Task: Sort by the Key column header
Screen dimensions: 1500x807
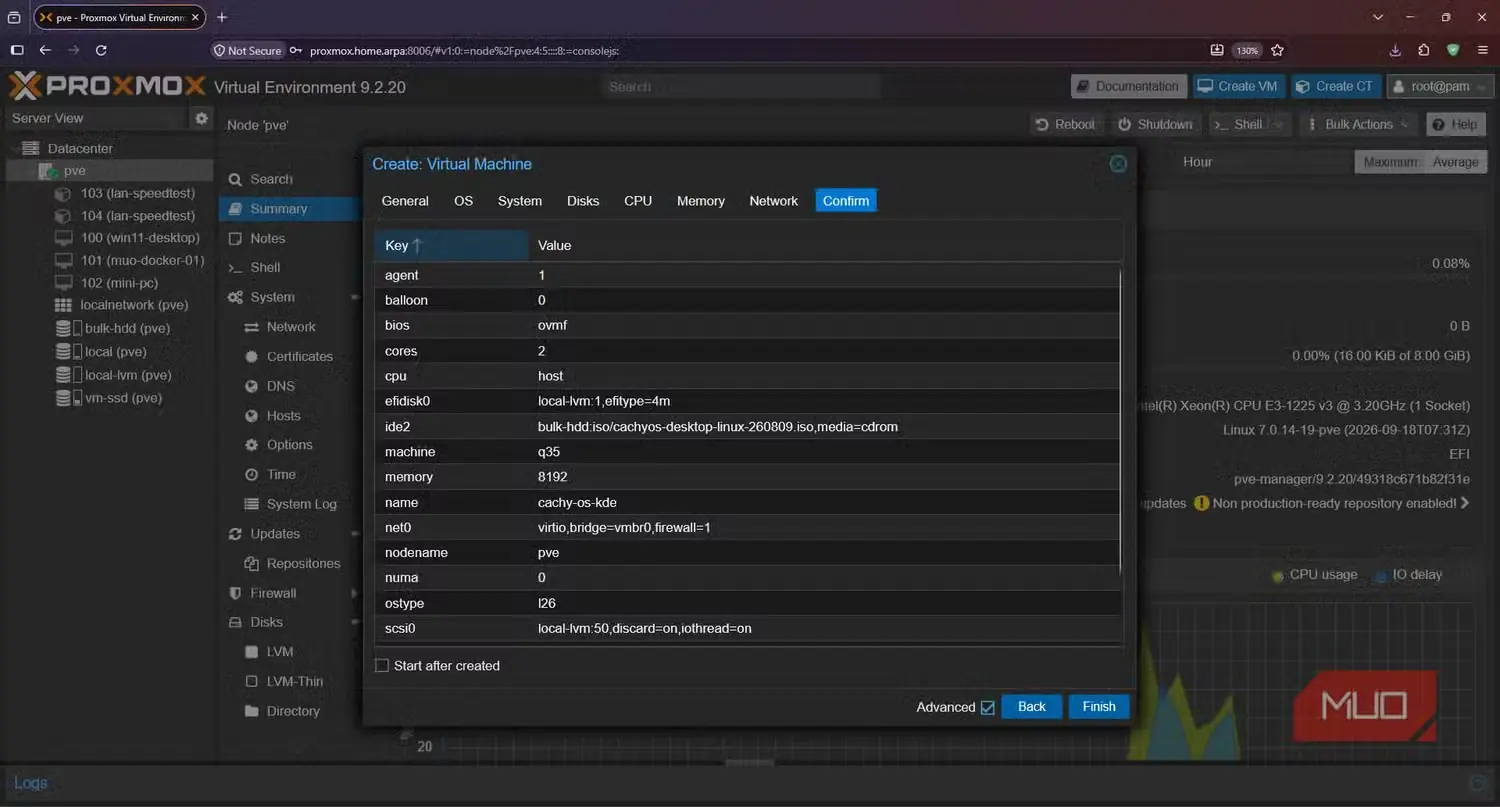Action: click(451, 245)
